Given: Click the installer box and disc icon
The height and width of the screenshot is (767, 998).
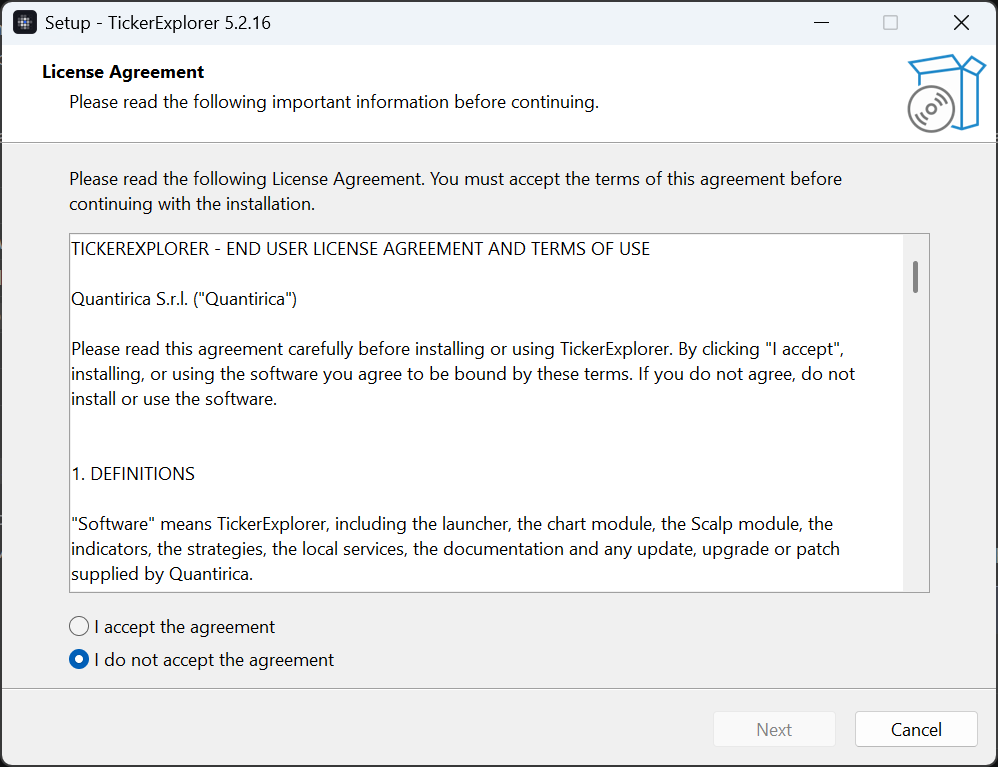Looking at the screenshot, I should coord(946,94).
